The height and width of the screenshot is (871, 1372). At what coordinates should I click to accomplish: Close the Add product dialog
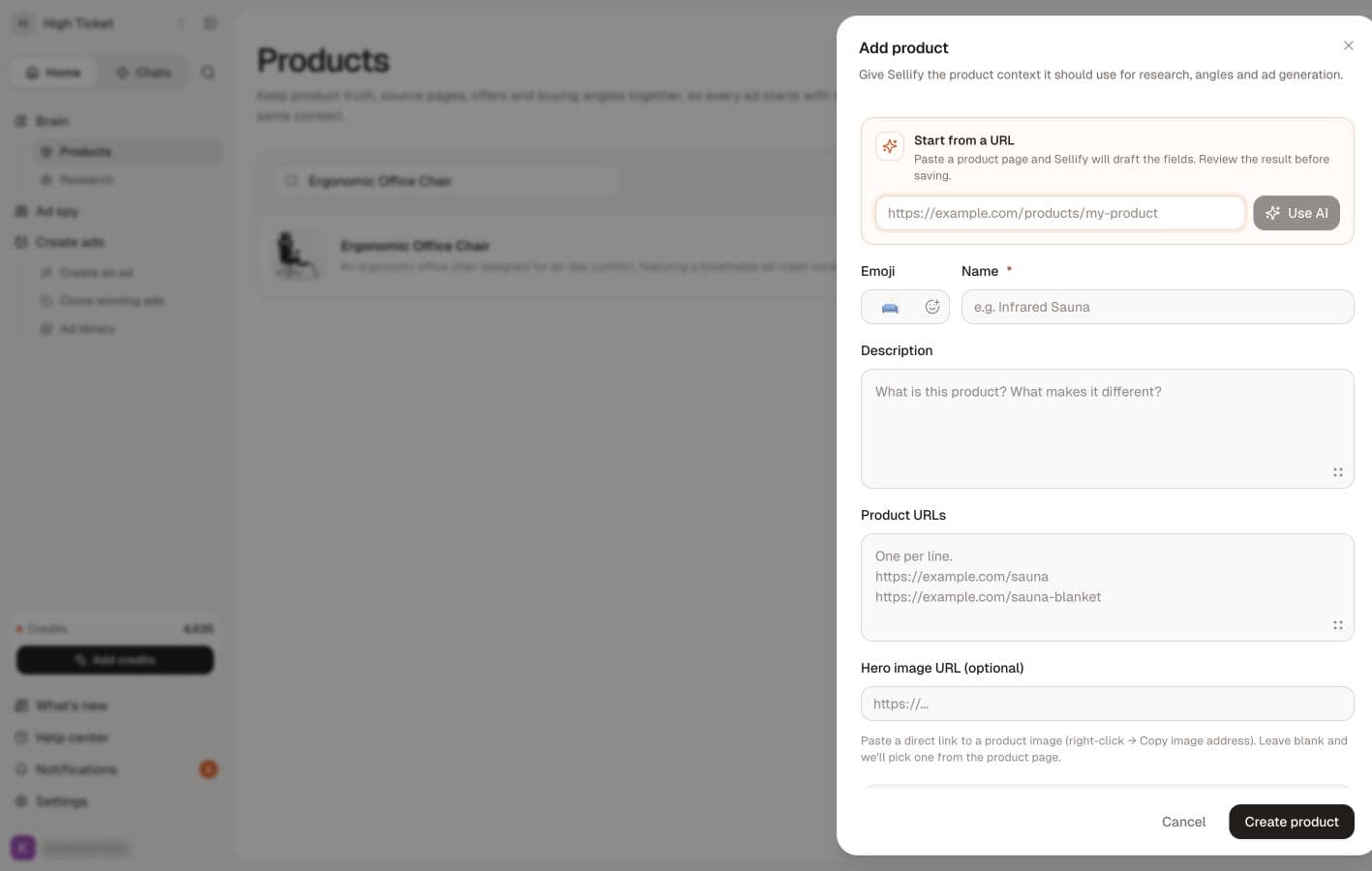tap(1348, 45)
